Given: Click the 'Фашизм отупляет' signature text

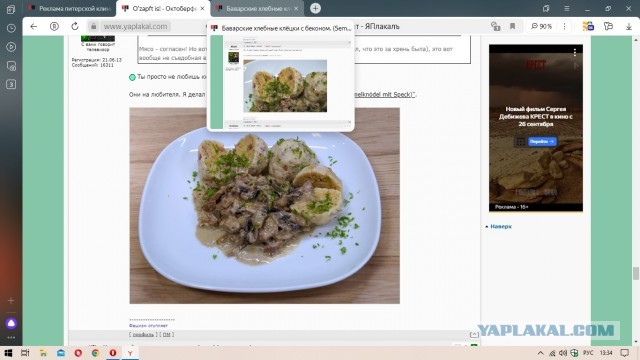Looking at the screenshot, I should point(148,326).
